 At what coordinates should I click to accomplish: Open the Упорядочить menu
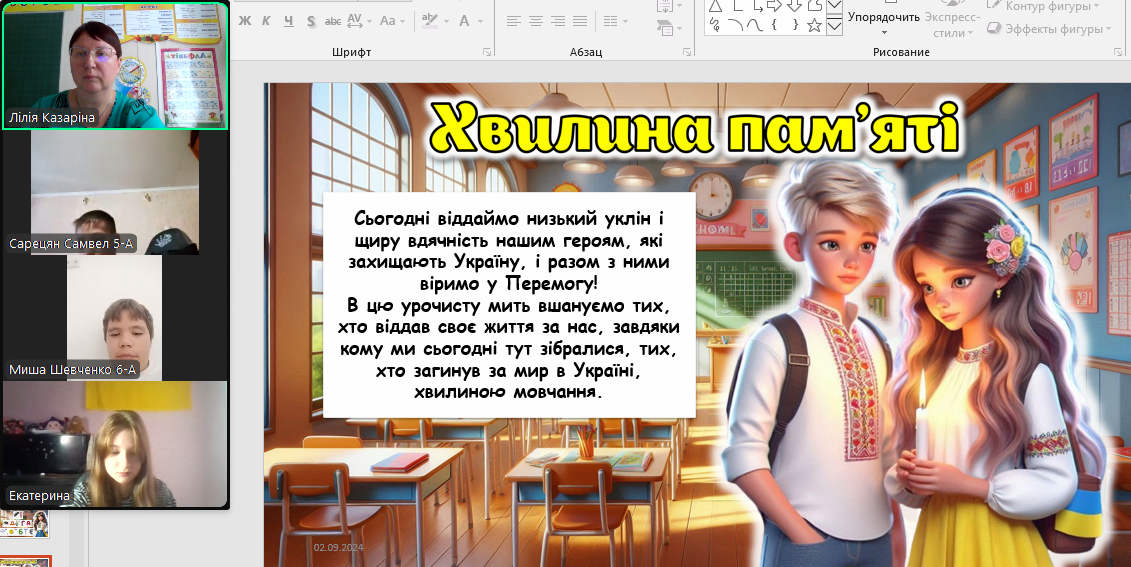pos(883,17)
